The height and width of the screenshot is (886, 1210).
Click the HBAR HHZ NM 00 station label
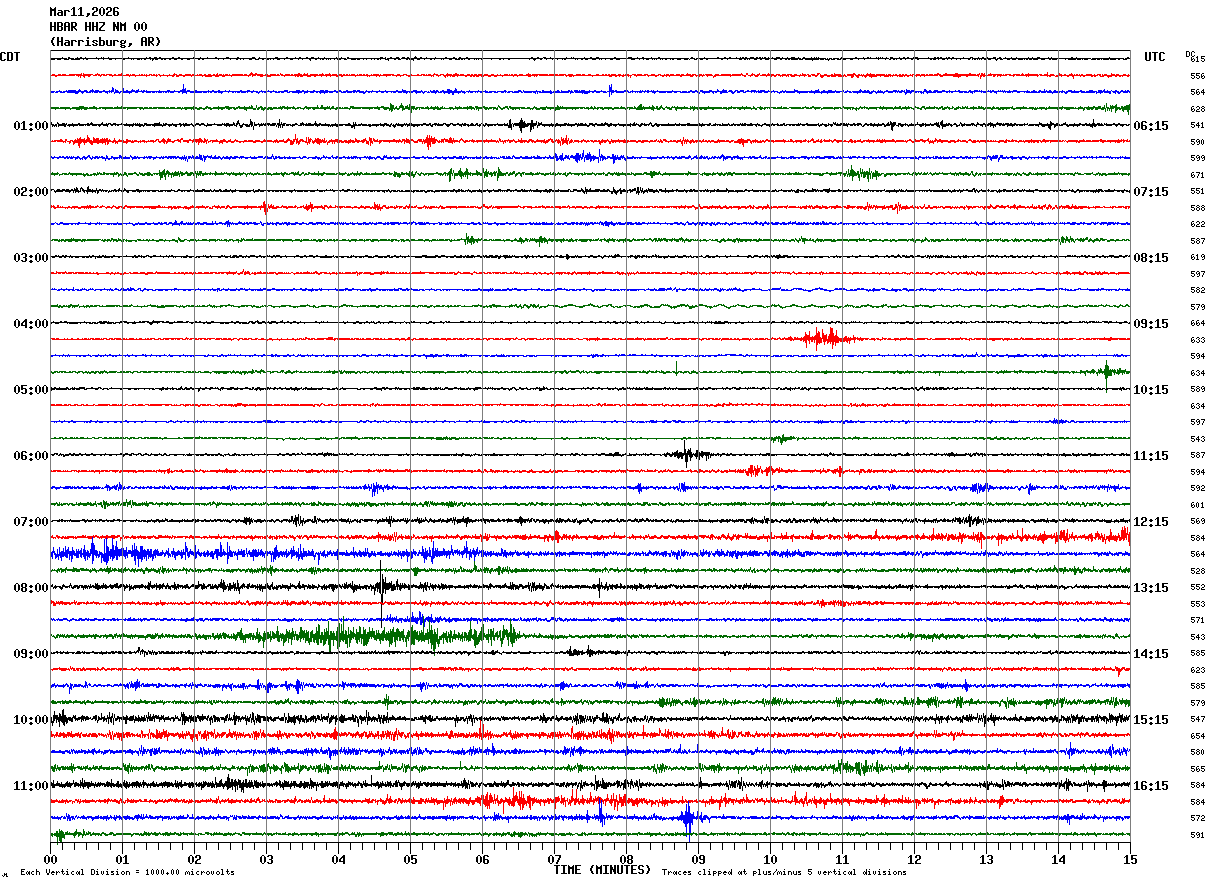click(98, 27)
